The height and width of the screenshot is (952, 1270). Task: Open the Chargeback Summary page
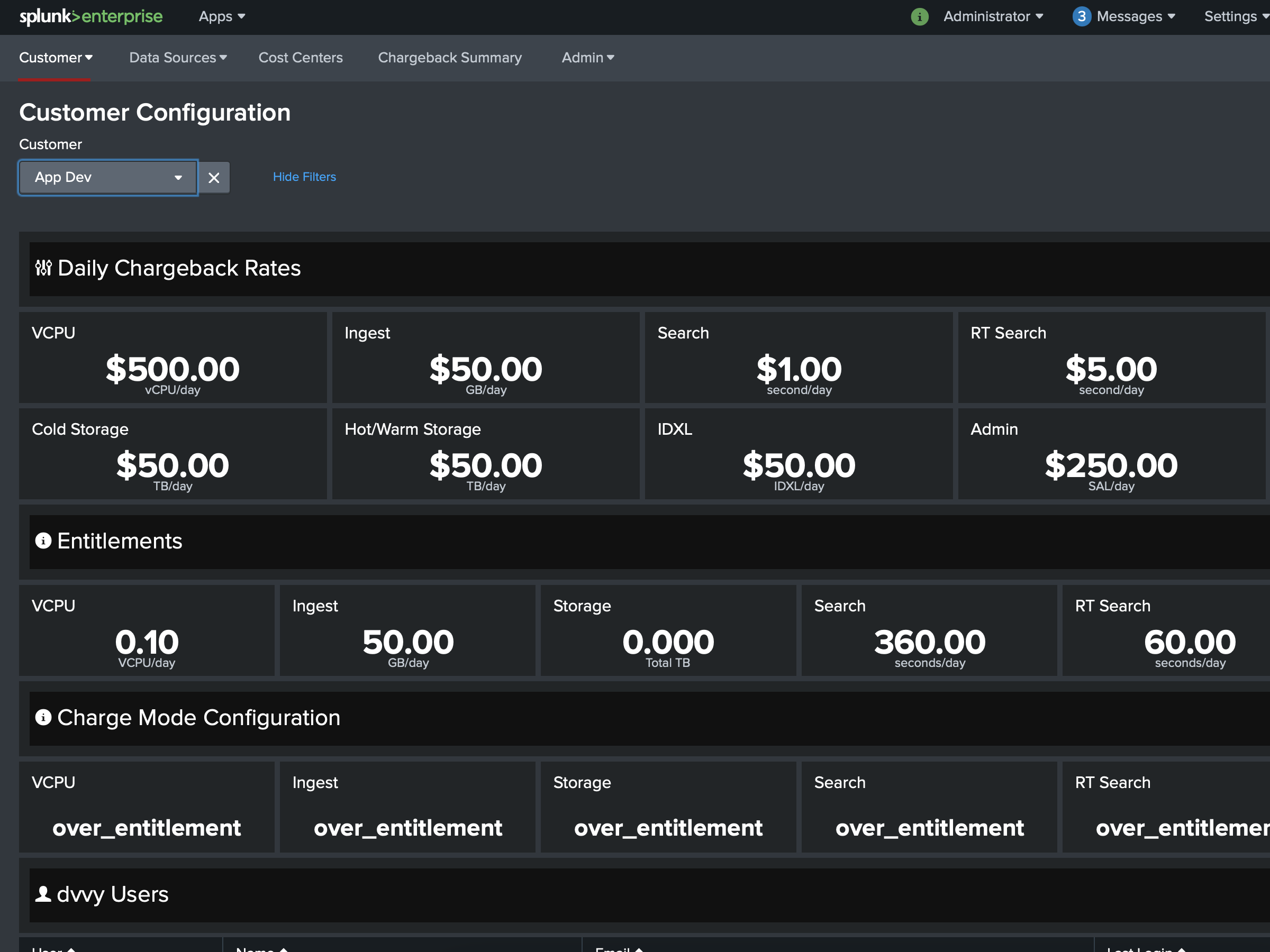[x=450, y=58]
